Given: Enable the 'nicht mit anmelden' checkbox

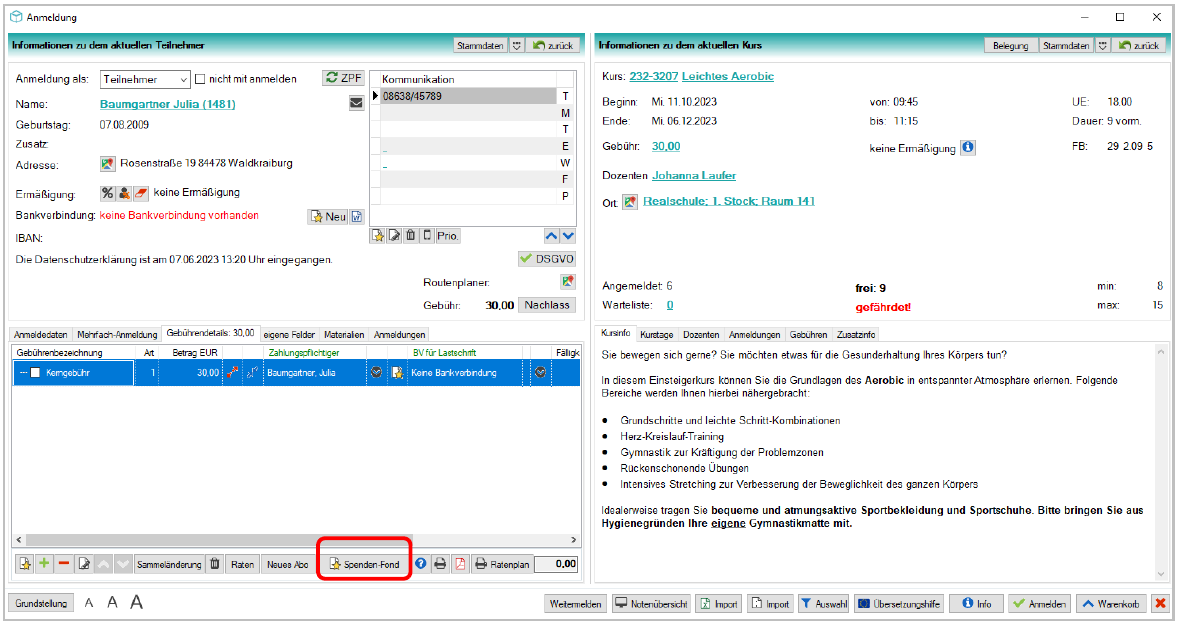Looking at the screenshot, I should [200, 79].
